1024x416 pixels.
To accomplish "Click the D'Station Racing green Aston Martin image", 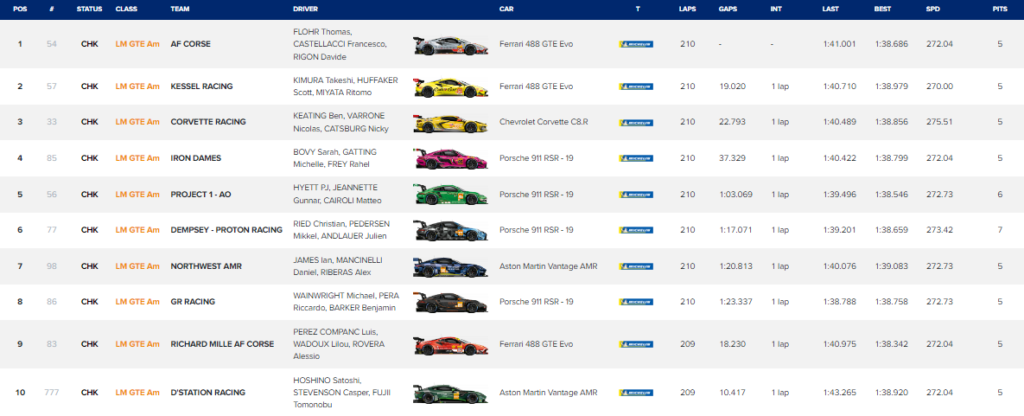I will [450, 393].
